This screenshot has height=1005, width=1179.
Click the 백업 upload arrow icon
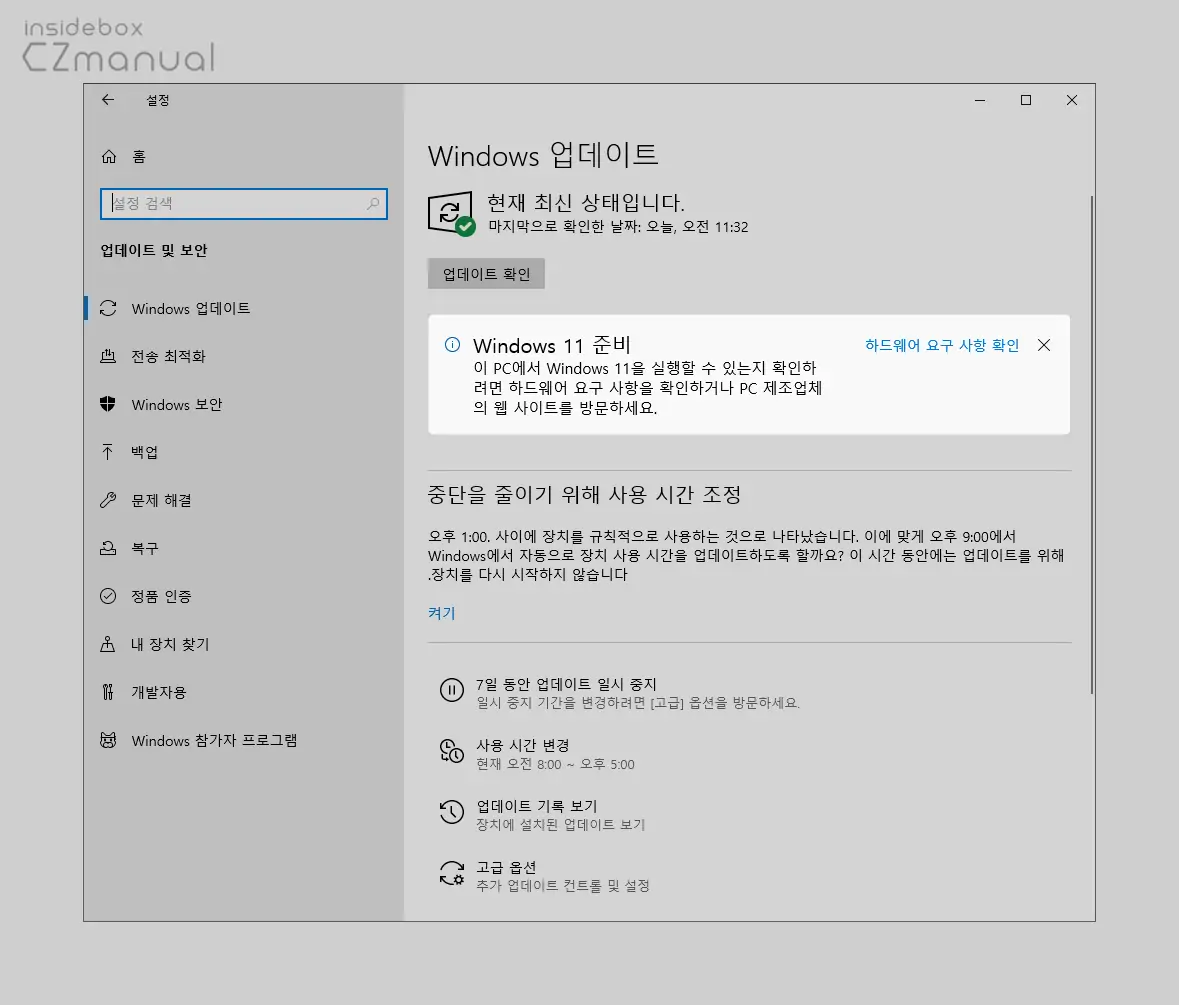(108, 452)
